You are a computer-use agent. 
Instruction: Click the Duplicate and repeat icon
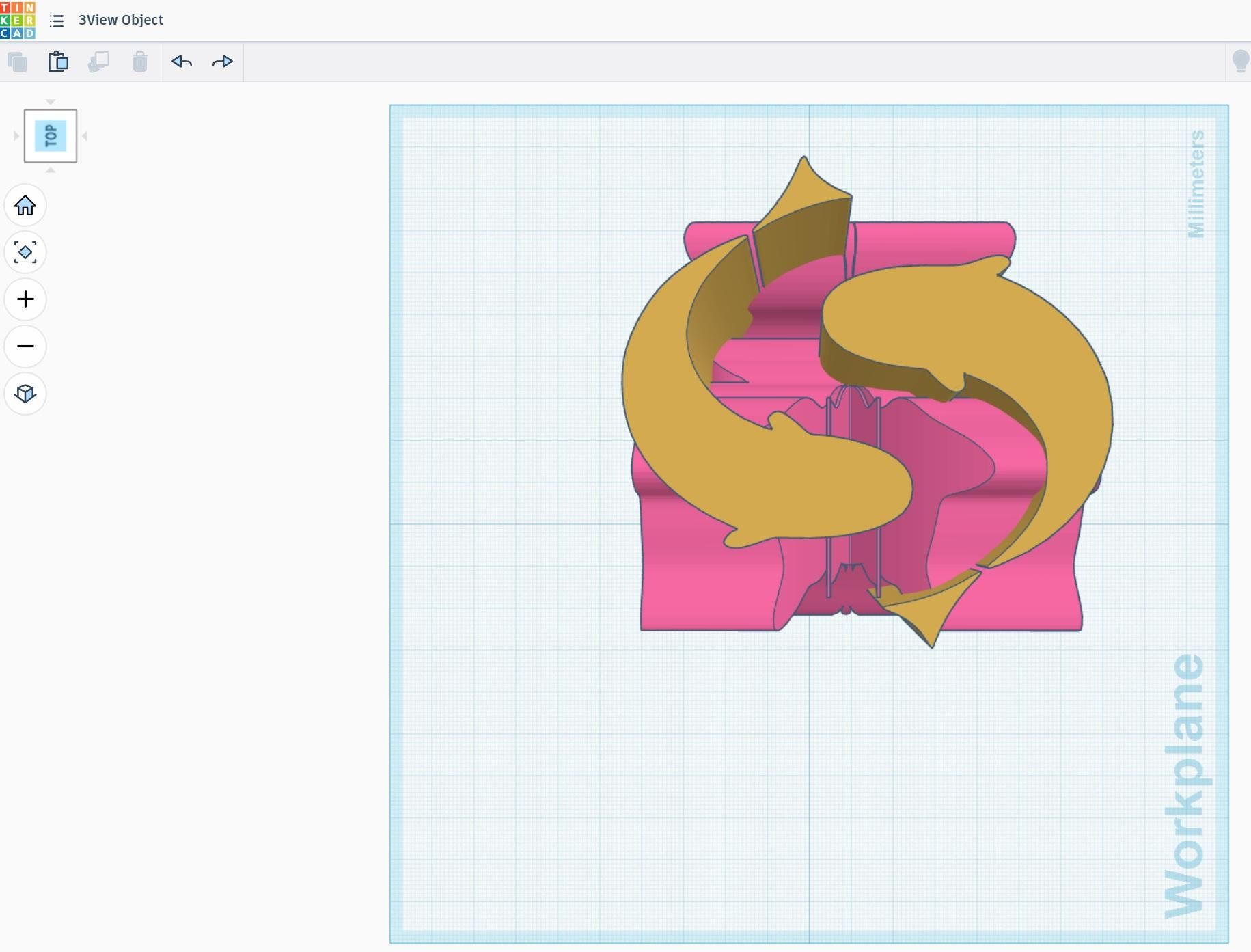[99, 62]
